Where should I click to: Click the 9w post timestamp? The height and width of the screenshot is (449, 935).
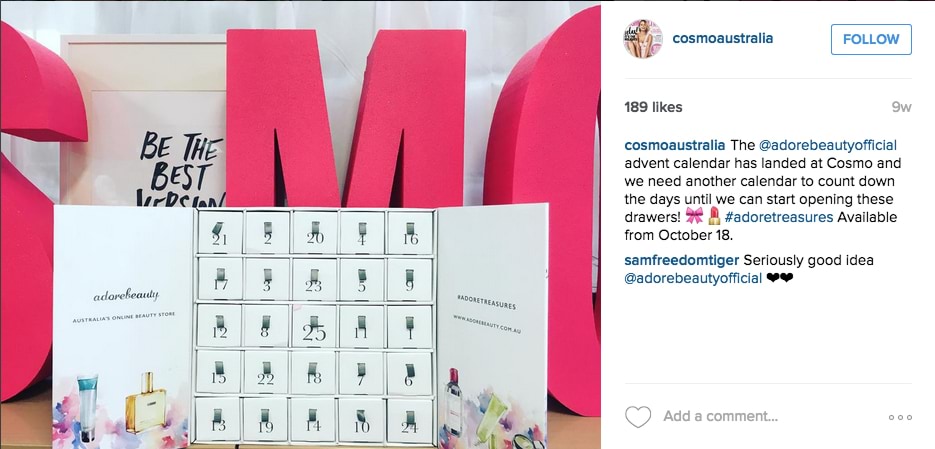point(902,107)
